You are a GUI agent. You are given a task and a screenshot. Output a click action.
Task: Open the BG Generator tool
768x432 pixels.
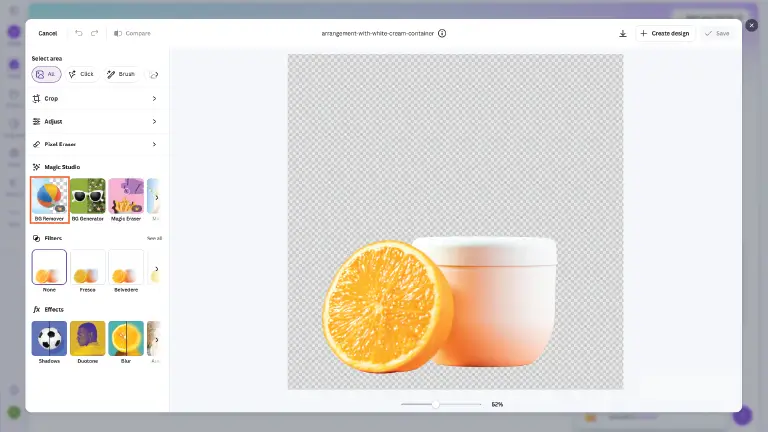(x=88, y=200)
